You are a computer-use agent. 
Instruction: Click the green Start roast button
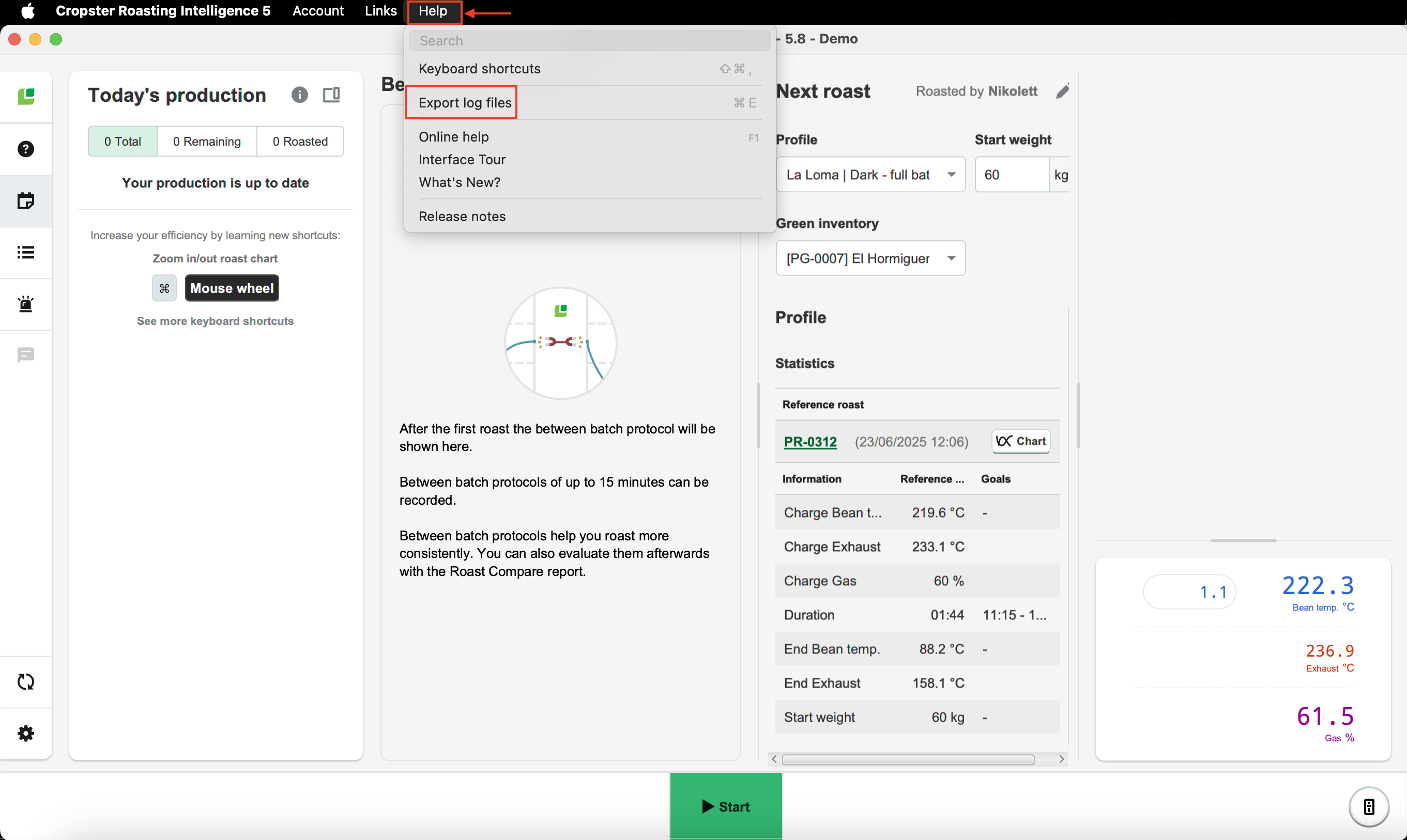click(x=726, y=806)
